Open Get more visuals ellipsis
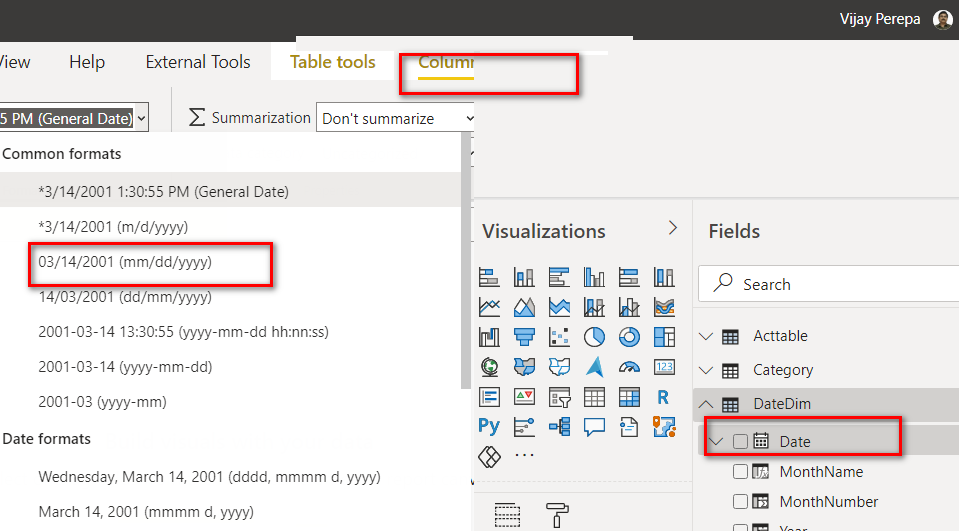 (x=524, y=455)
